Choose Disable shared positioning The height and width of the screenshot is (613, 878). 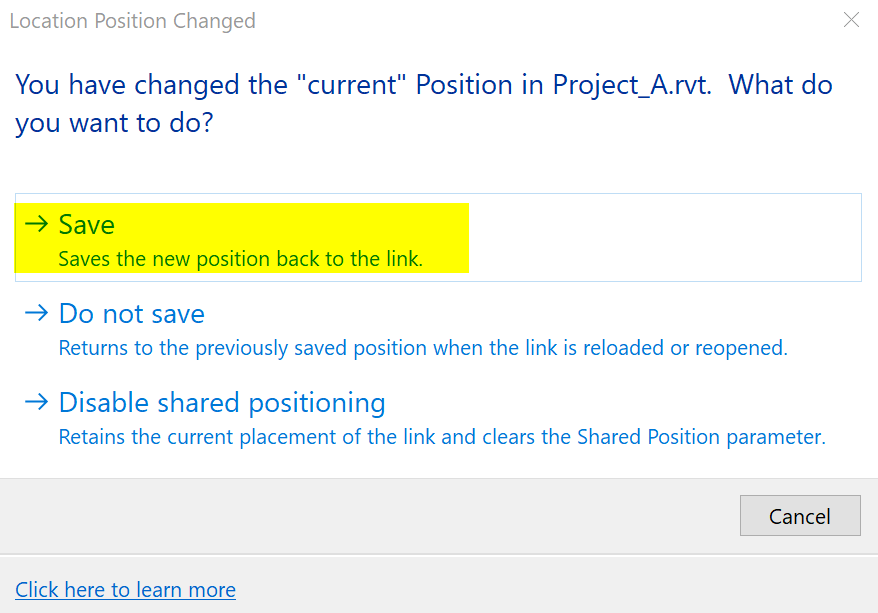(222, 403)
